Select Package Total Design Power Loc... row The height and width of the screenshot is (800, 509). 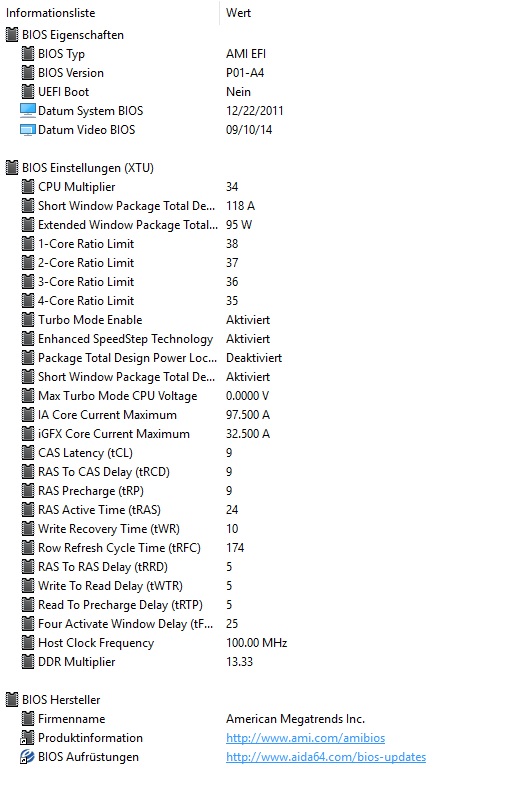(127, 357)
